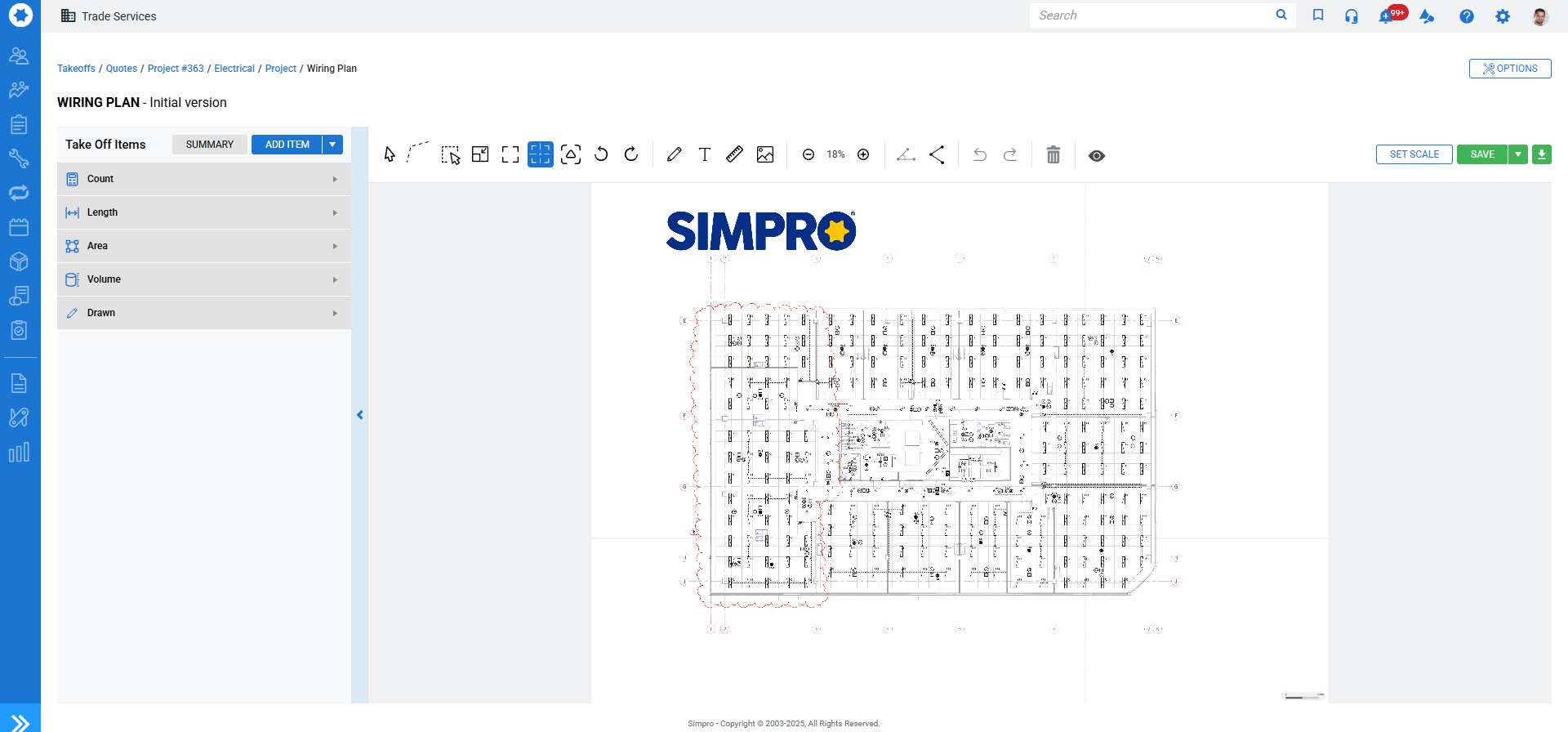This screenshot has width=1568, height=732.
Task: Select the pointer cursor tool
Action: point(390,154)
